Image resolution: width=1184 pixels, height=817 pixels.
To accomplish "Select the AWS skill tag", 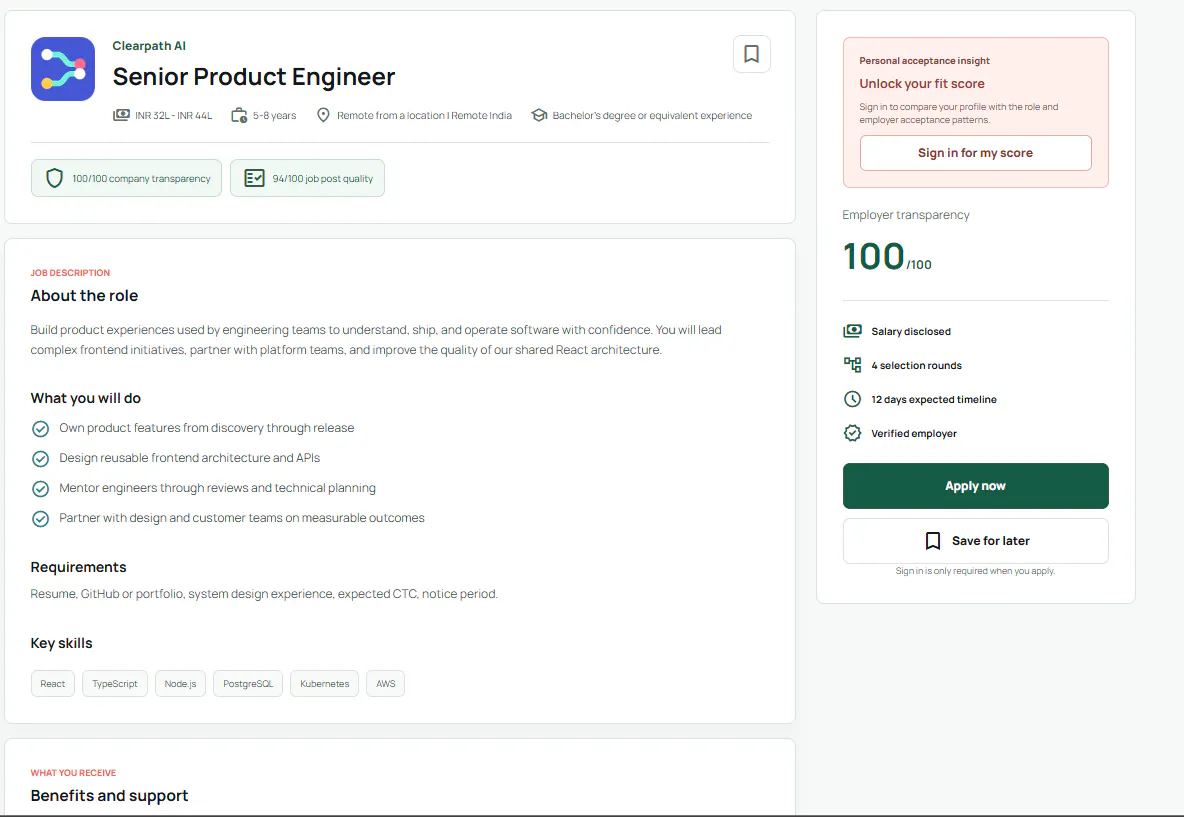I will 386,683.
